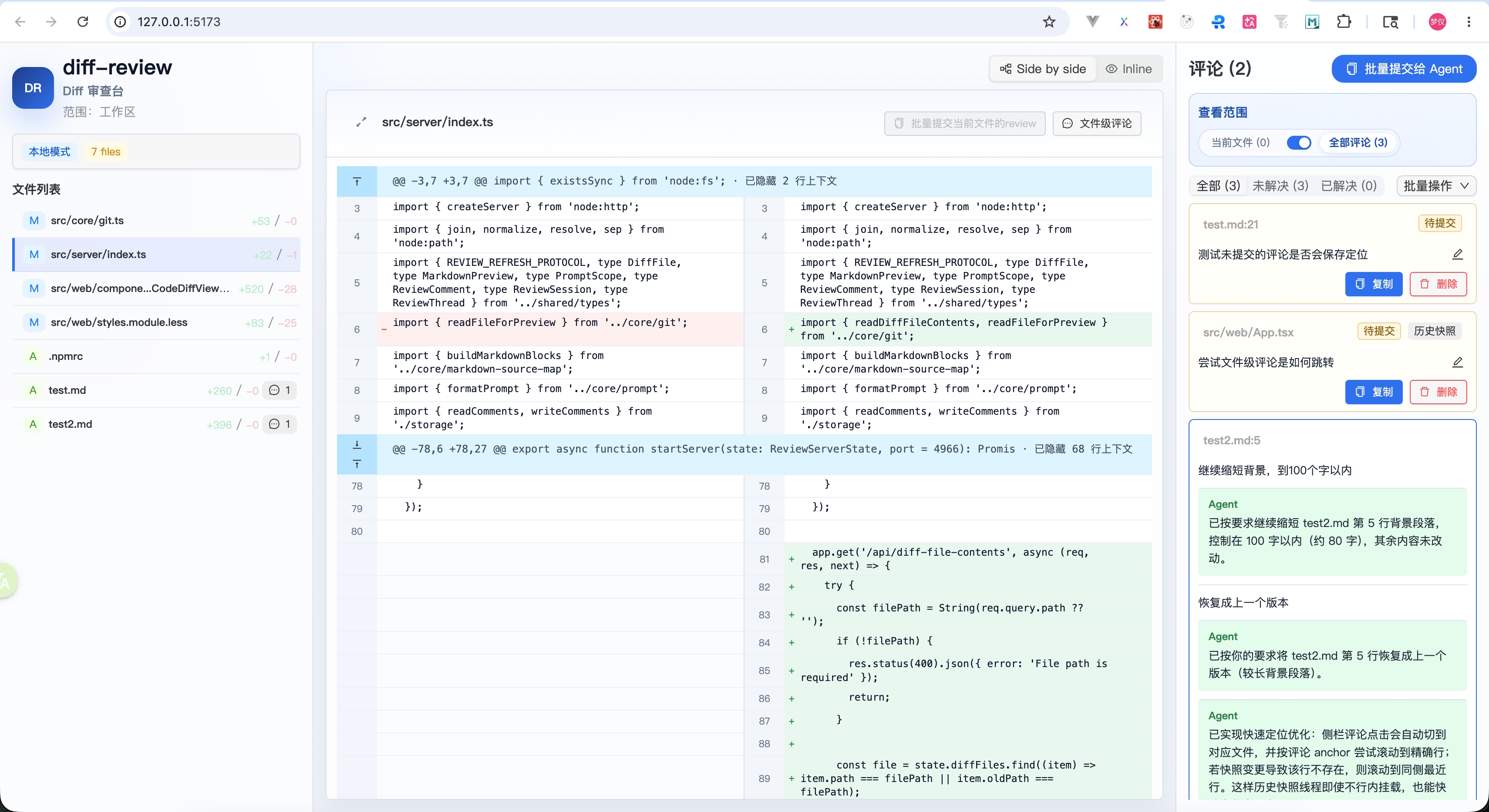
Task: Click the 待提交 tag on test.md:21
Action: (1439, 223)
